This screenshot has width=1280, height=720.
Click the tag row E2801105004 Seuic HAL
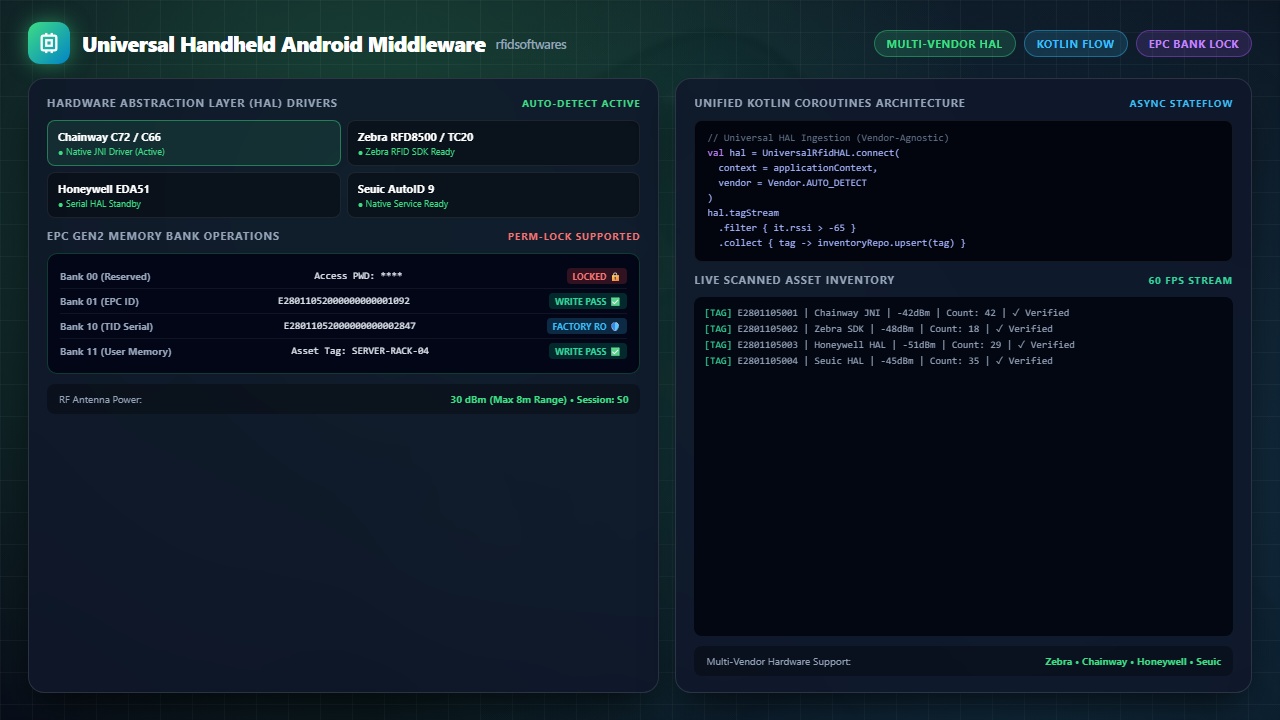pyautogui.click(x=879, y=361)
